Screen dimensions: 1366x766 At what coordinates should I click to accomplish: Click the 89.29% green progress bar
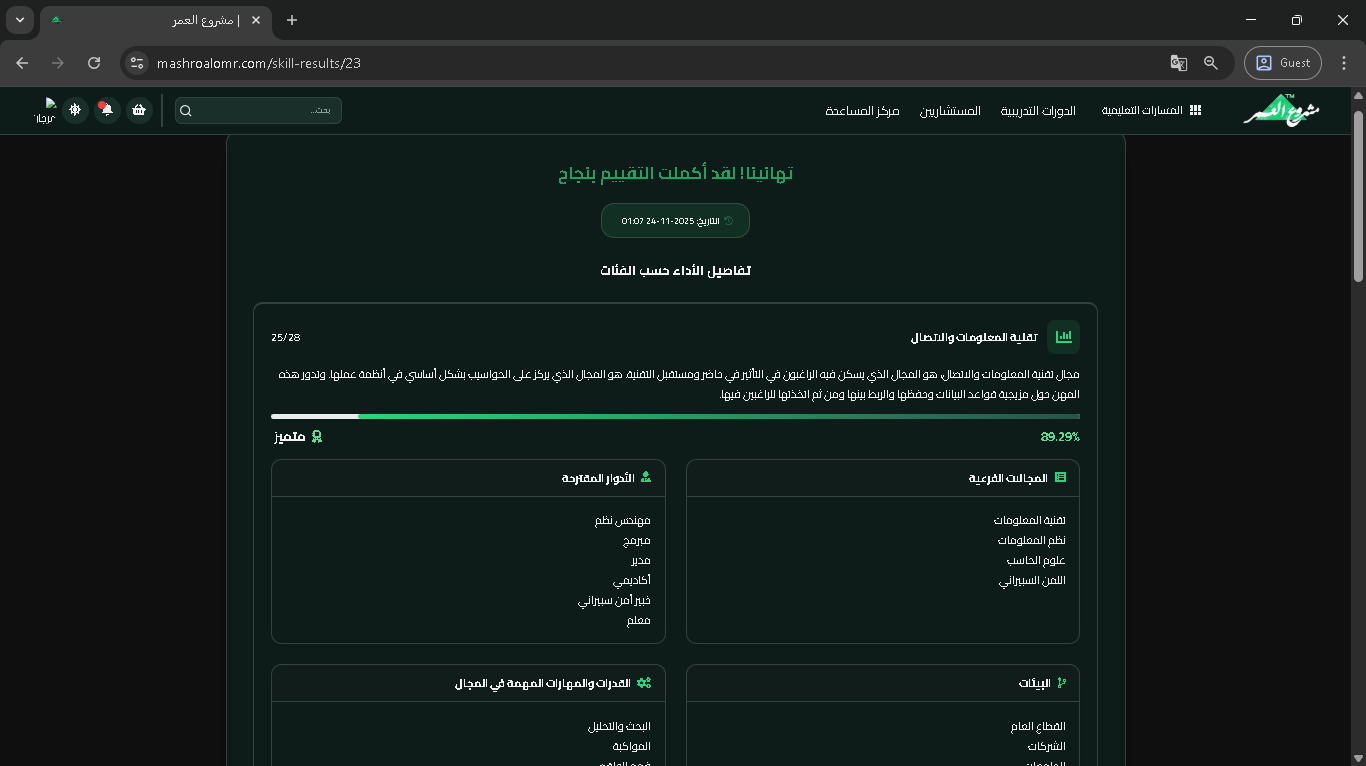coord(718,416)
